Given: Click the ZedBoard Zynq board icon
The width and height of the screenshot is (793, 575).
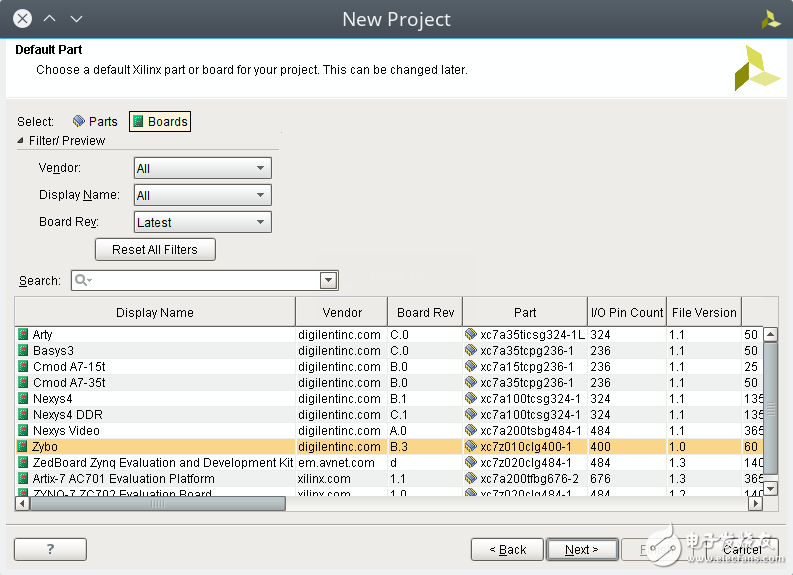Looking at the screenshot, I should pos(23,463).
